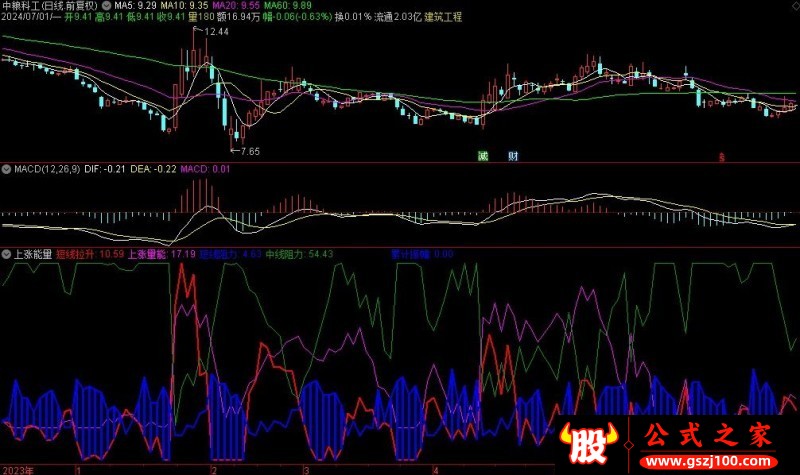Select month 1 on the time axis
800x475 pixels.
point(79,470)
